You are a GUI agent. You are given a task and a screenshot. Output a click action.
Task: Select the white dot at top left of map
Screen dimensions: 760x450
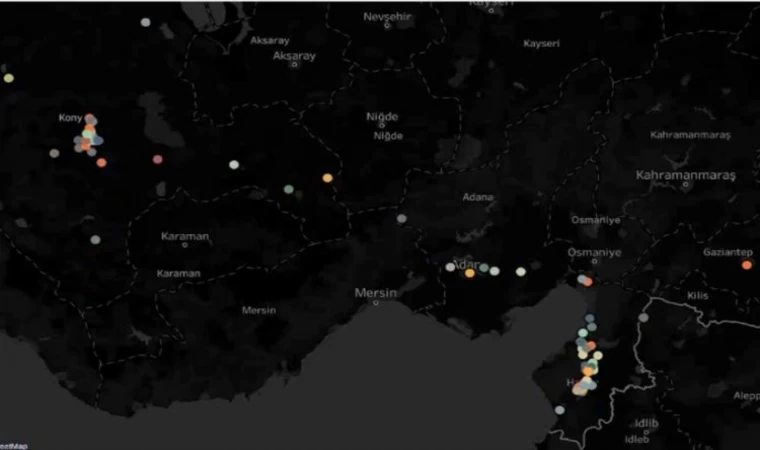pos(146,22)
